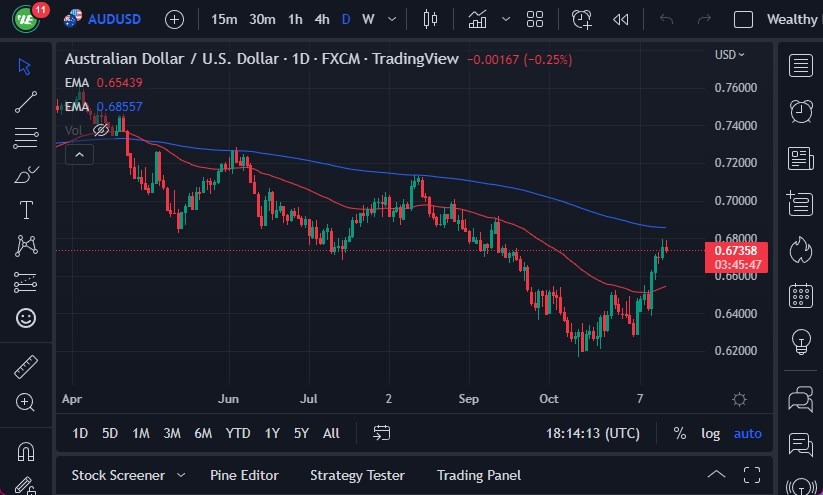
Task: Collapse the indicator legend chevron
Action: [79, 154]
